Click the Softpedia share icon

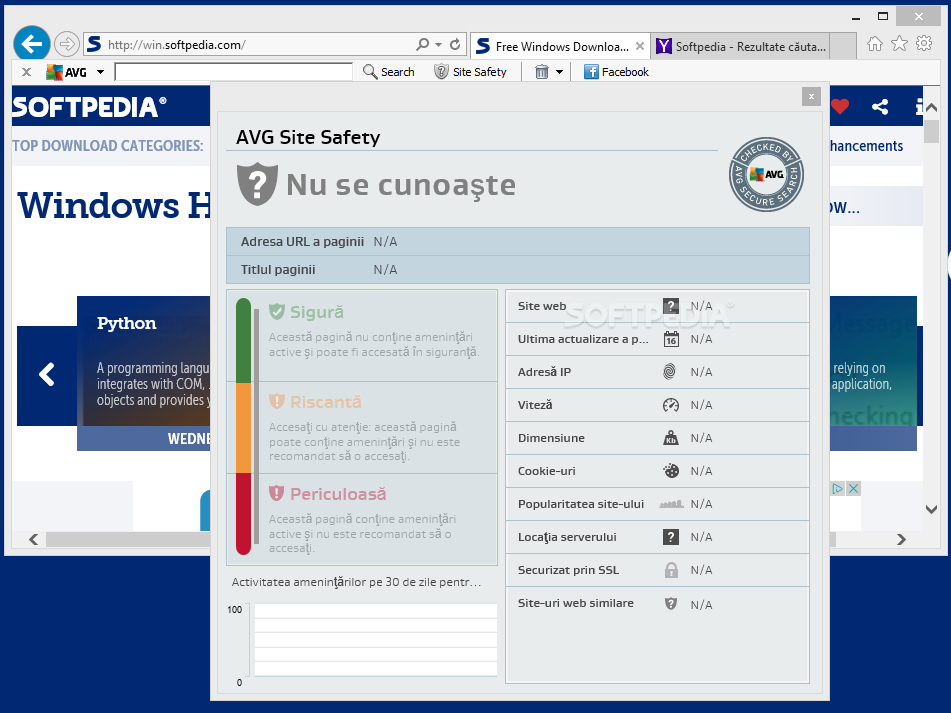[x=880, y=107]
